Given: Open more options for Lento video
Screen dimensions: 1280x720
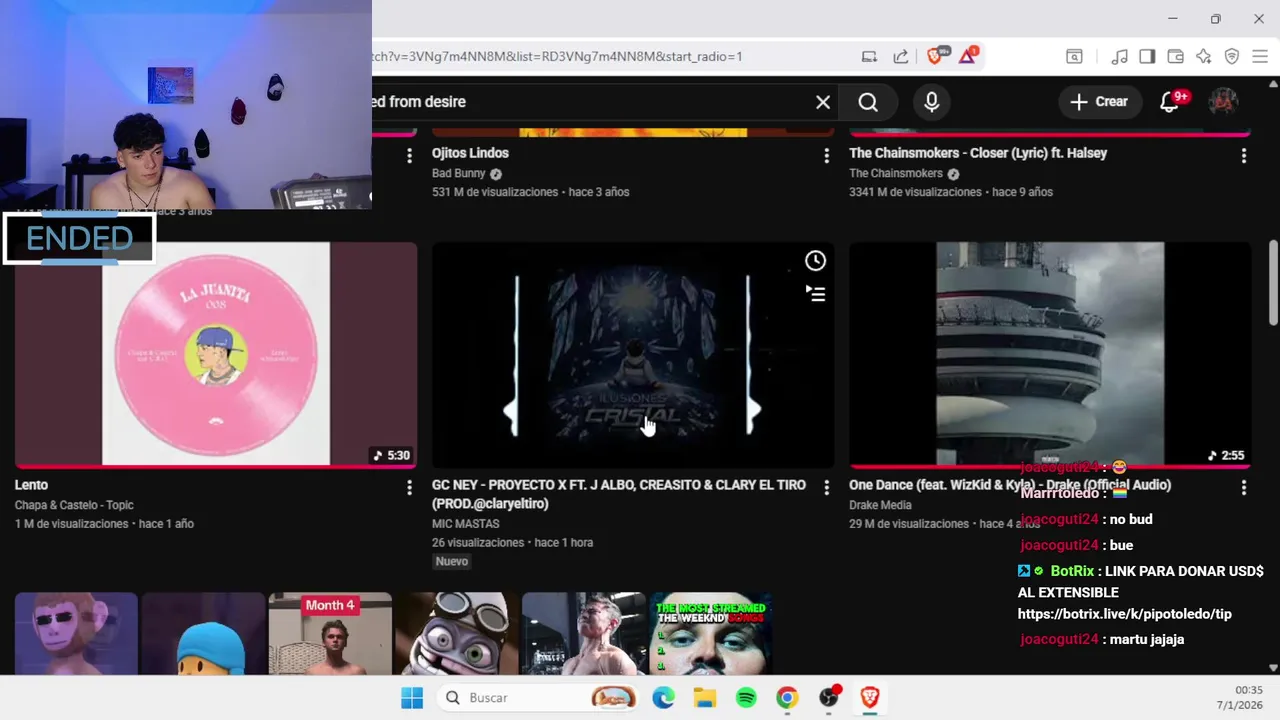Looking at the screenshot, I should pos(408,488).
